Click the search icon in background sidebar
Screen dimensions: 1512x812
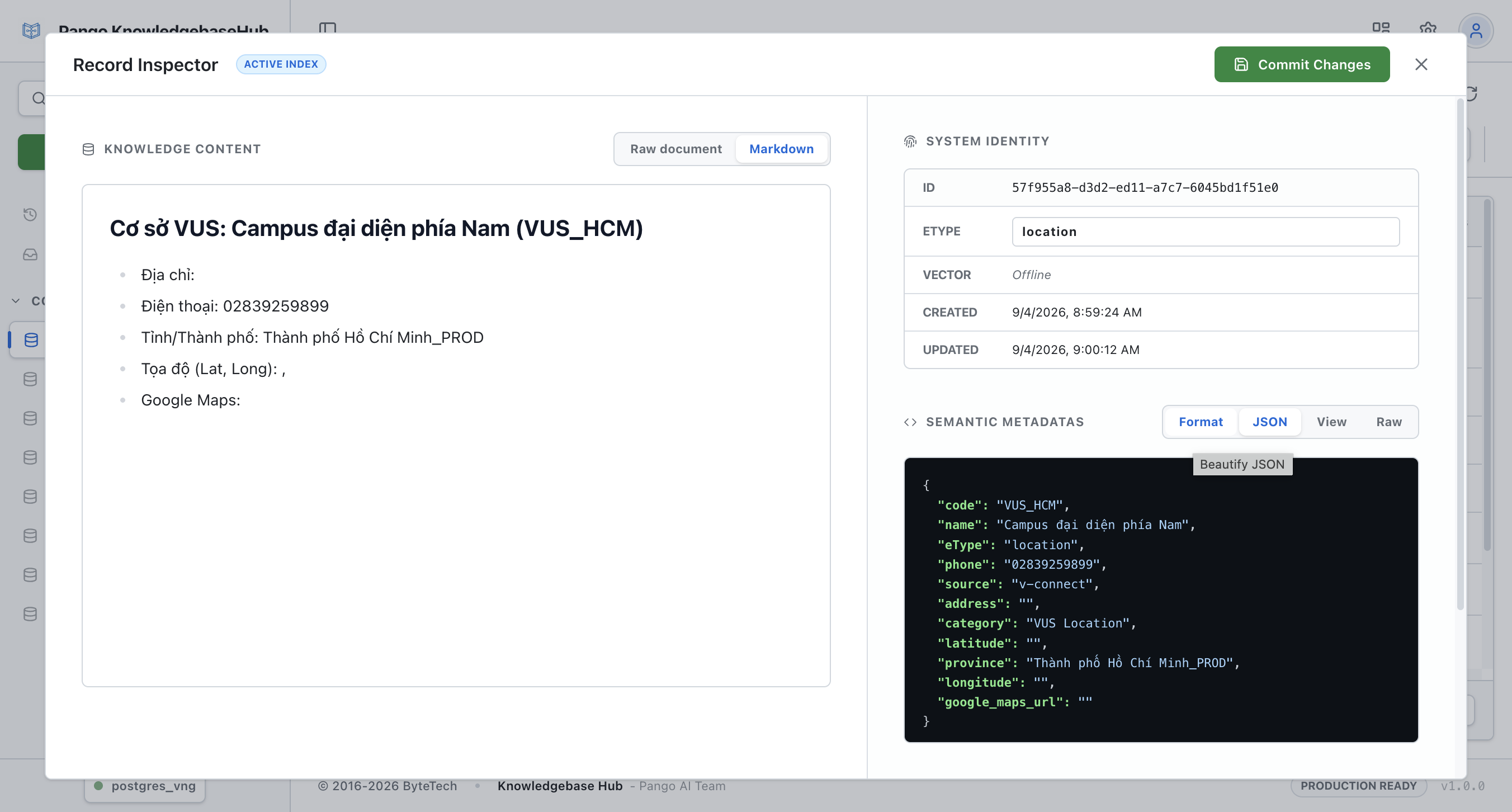point(37,98)
